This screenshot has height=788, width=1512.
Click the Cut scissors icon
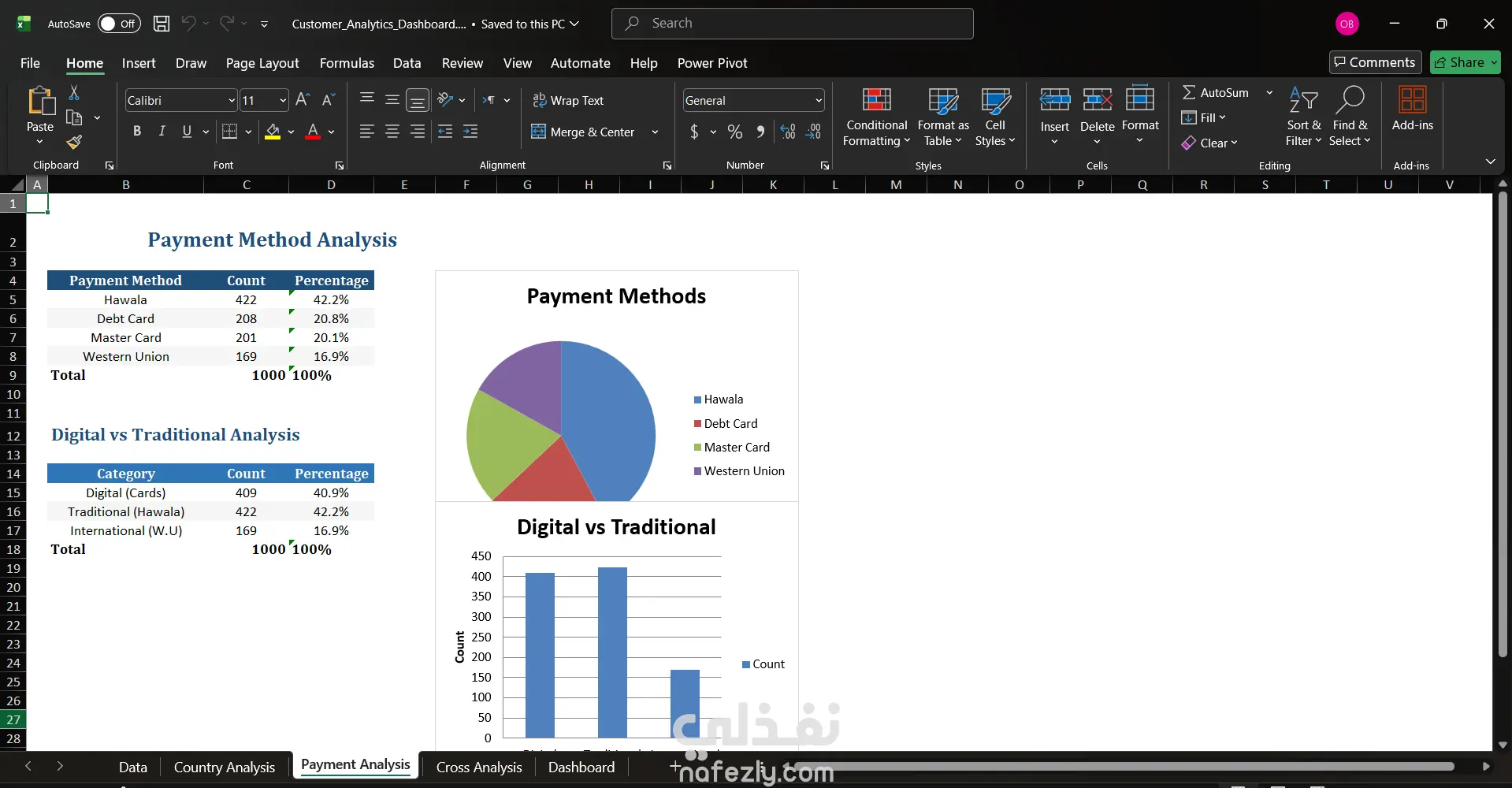pyautogui.click(x=74, y=93)
